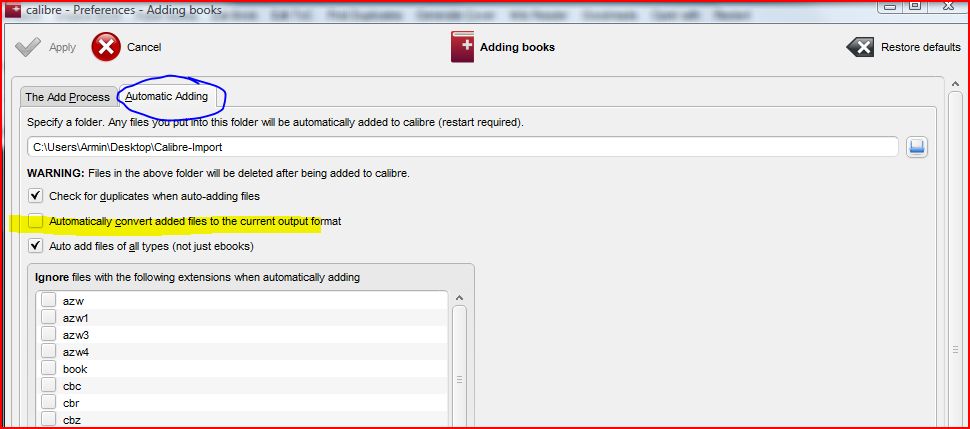Click the WARNING files deleted text
This screenshot has width=970, height=429.
[218, 173]
